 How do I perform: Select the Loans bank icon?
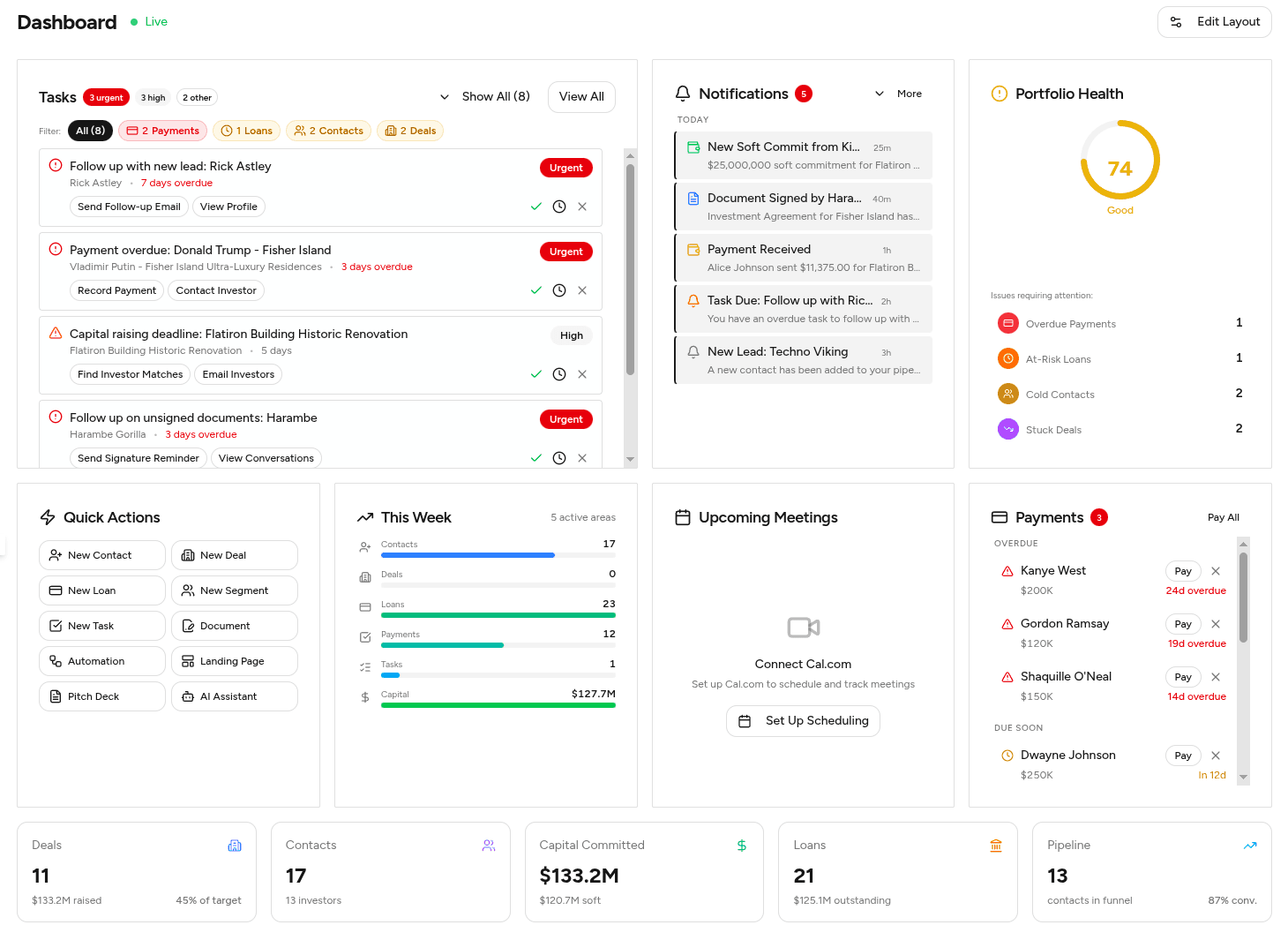pyautogui.click(x=996, y=845)
